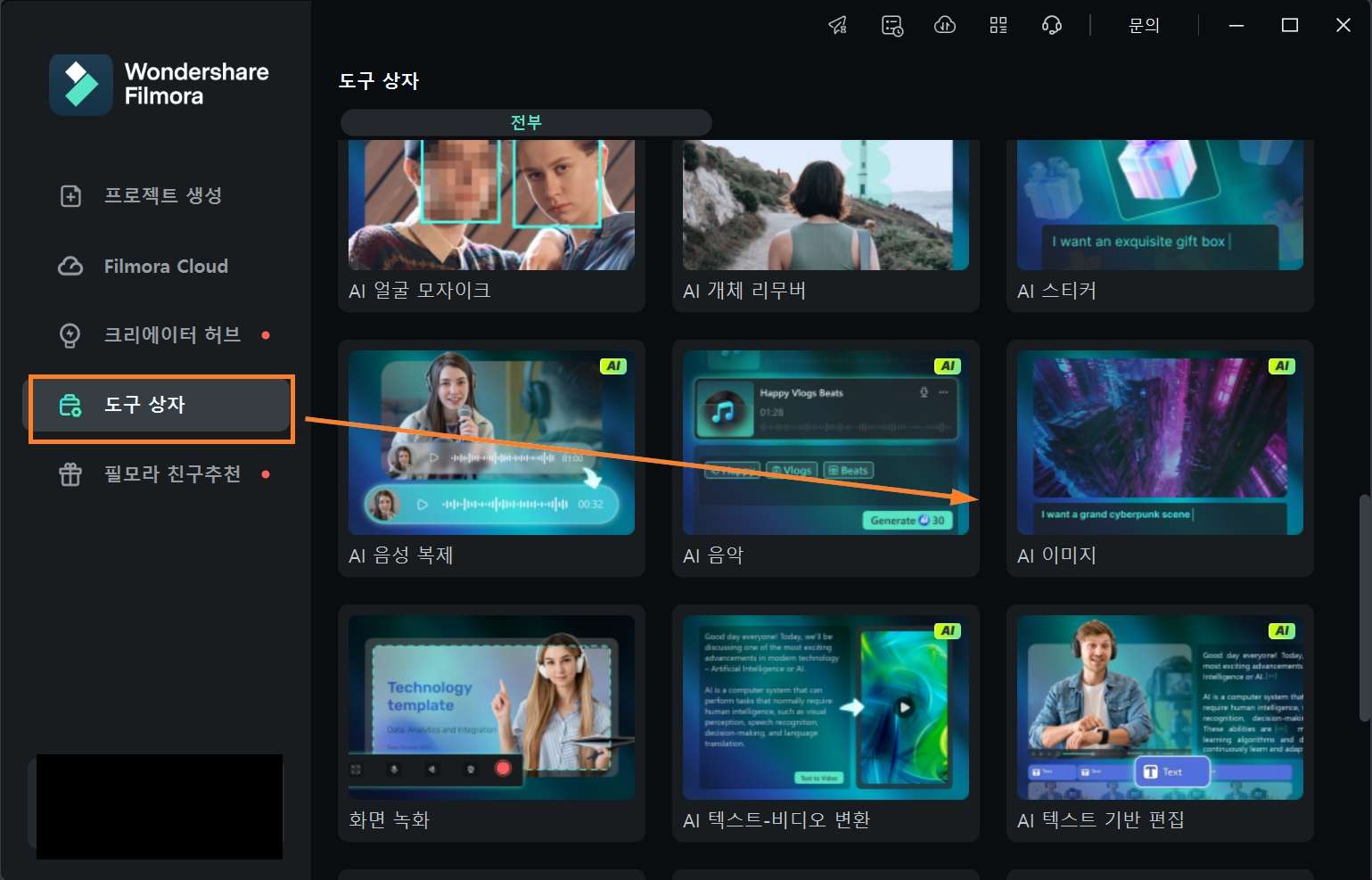Click the Filmora Cloud cloud icon
Image resolution: width=1372 pixels, height=880 pixels.
[x=70, y=266]
